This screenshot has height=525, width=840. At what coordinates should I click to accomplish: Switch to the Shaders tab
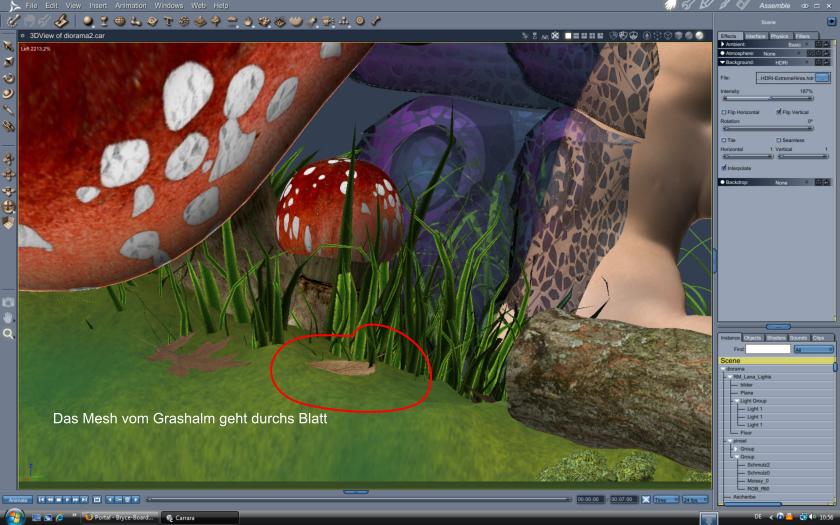click(x=776, y=338)
